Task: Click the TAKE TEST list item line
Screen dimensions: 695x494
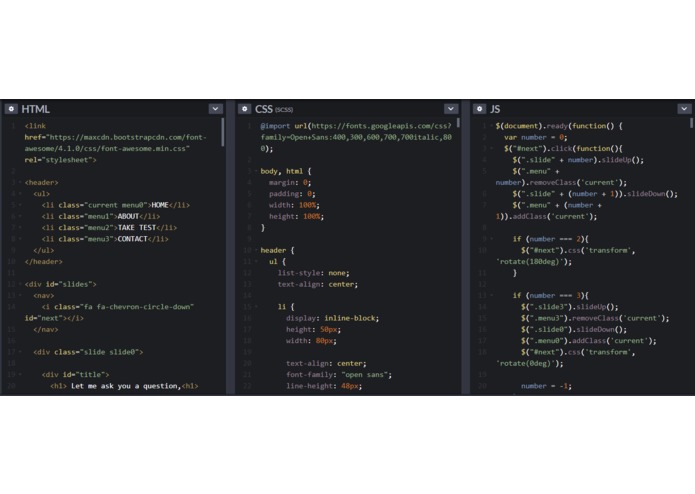Action: tap(109, 228)
